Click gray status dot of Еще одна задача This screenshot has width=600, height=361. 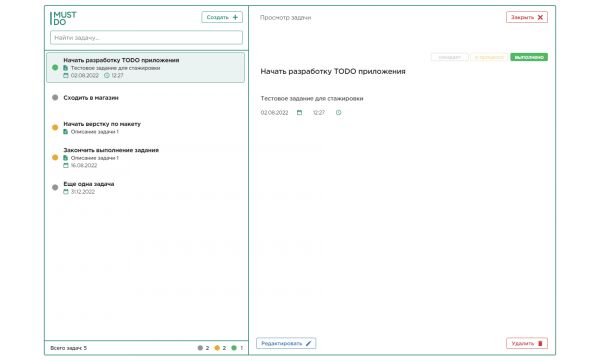[x=55, y=188]
